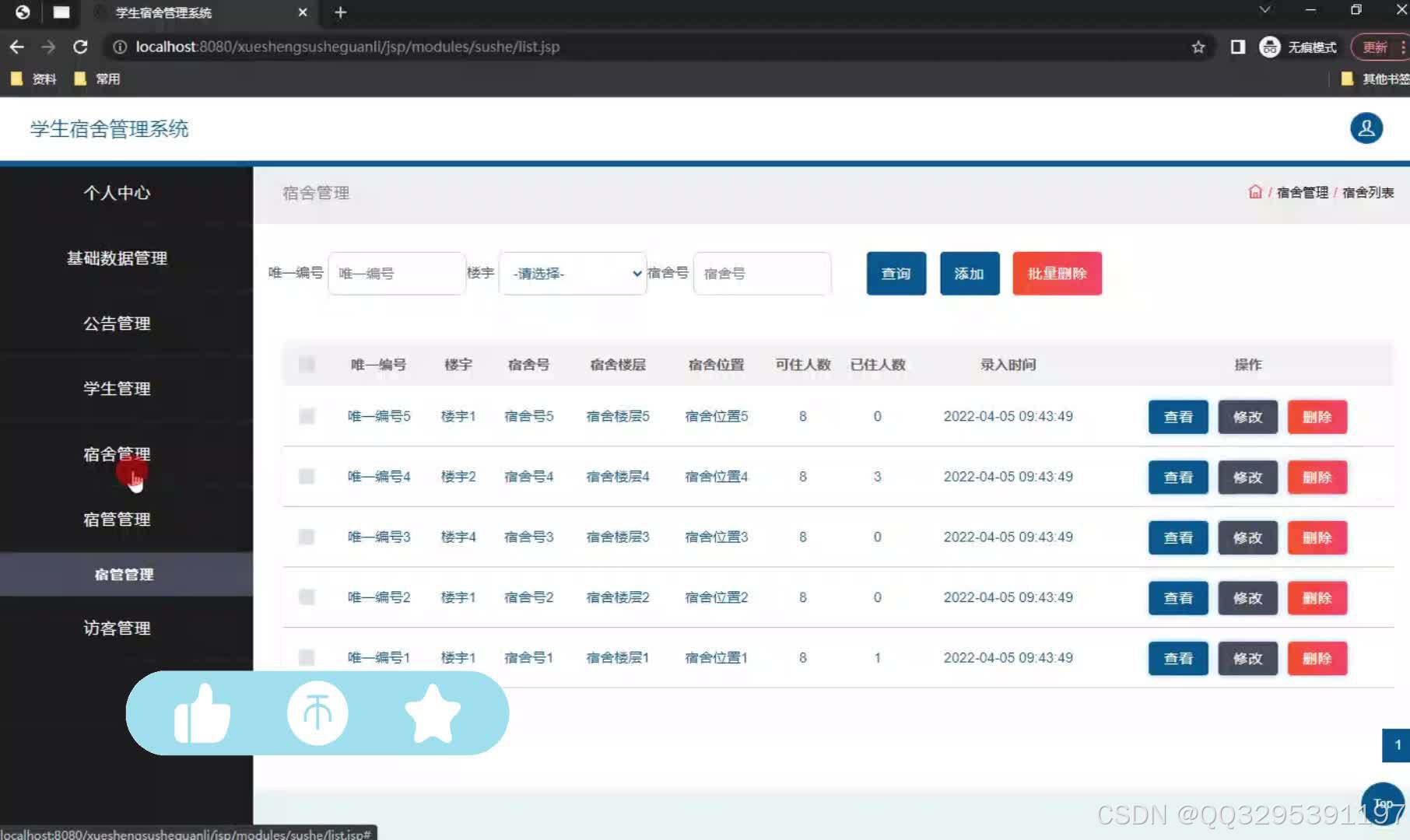Click cell 宿舍号1 in the table

[528, 657]
